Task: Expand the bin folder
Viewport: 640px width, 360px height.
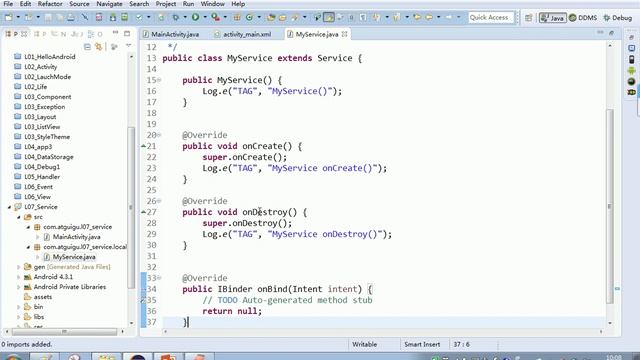Action: [x=19, y=307]
